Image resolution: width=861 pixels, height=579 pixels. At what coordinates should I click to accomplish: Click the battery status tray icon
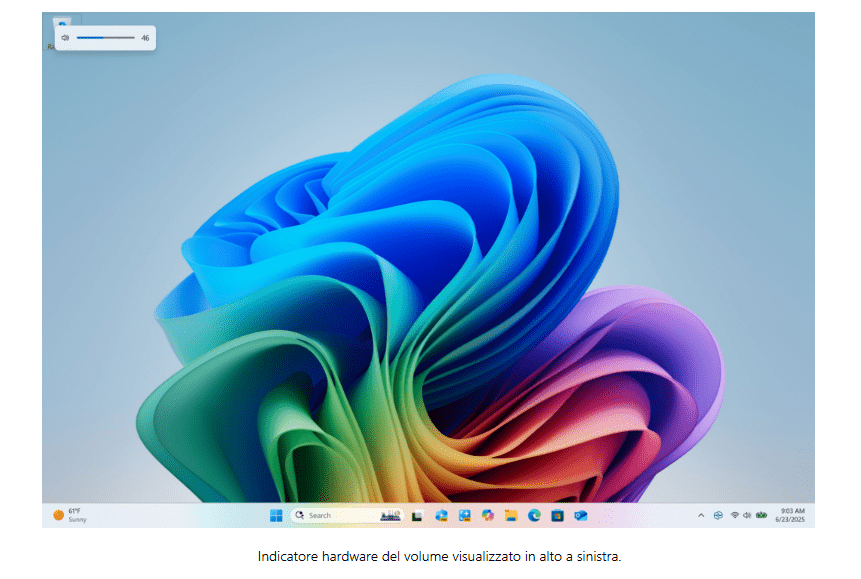(x=761, y=515)
